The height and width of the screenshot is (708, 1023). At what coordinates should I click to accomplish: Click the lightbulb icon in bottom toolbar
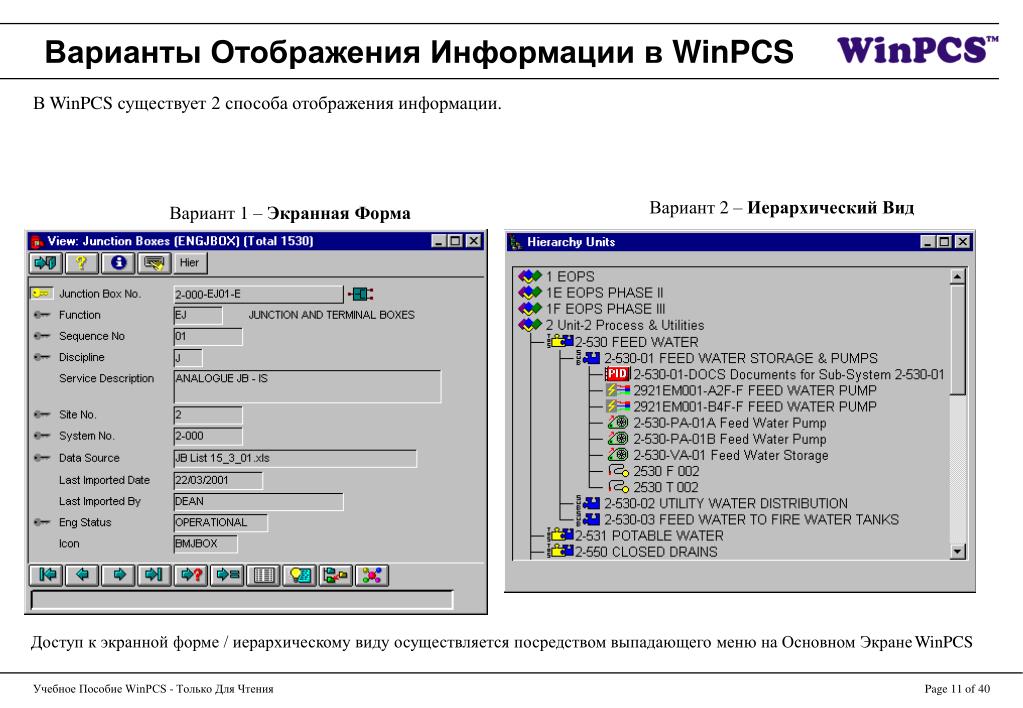click(299, 575)
